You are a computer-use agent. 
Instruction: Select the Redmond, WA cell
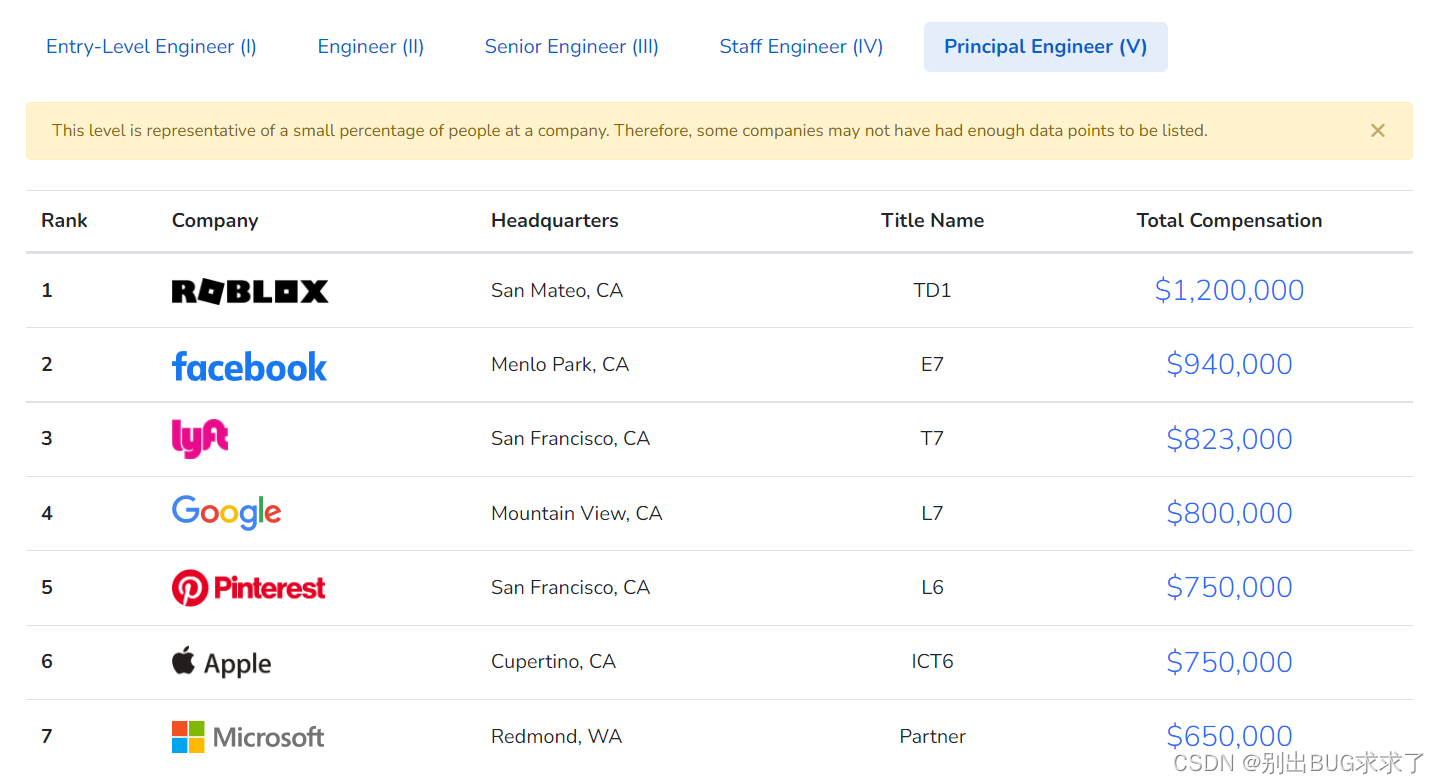pyautogui.click(x=556, y=737)
